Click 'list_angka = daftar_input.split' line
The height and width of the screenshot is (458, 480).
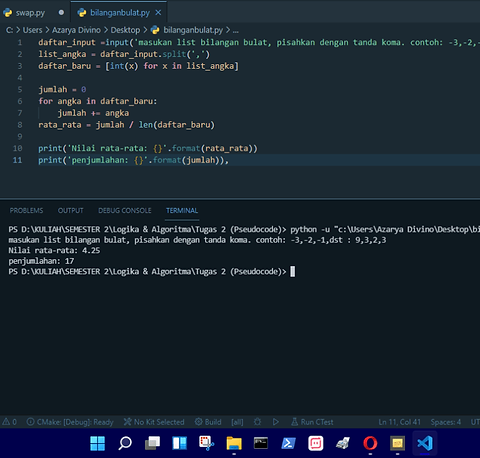pyautogui.click(x=124, y=54)
